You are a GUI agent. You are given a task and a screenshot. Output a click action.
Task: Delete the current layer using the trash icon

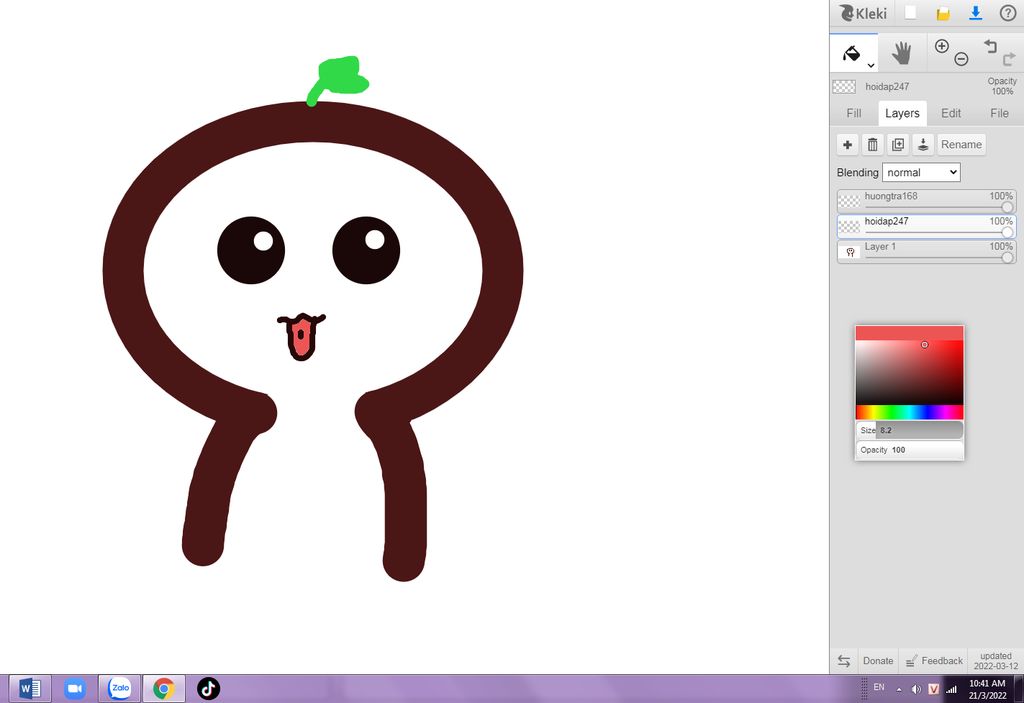coord(872,144)
